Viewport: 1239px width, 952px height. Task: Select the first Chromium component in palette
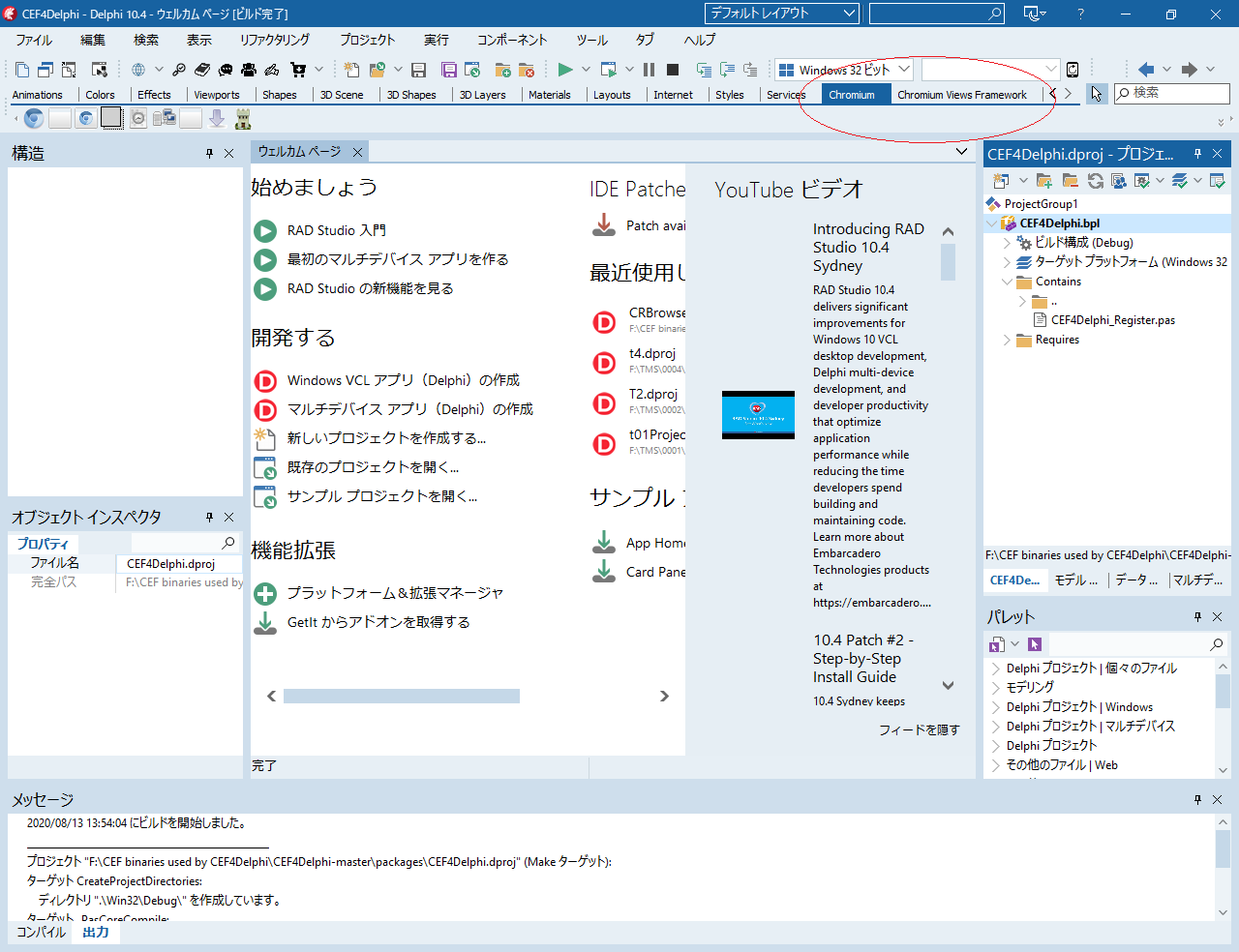click(x=34, y=118)
